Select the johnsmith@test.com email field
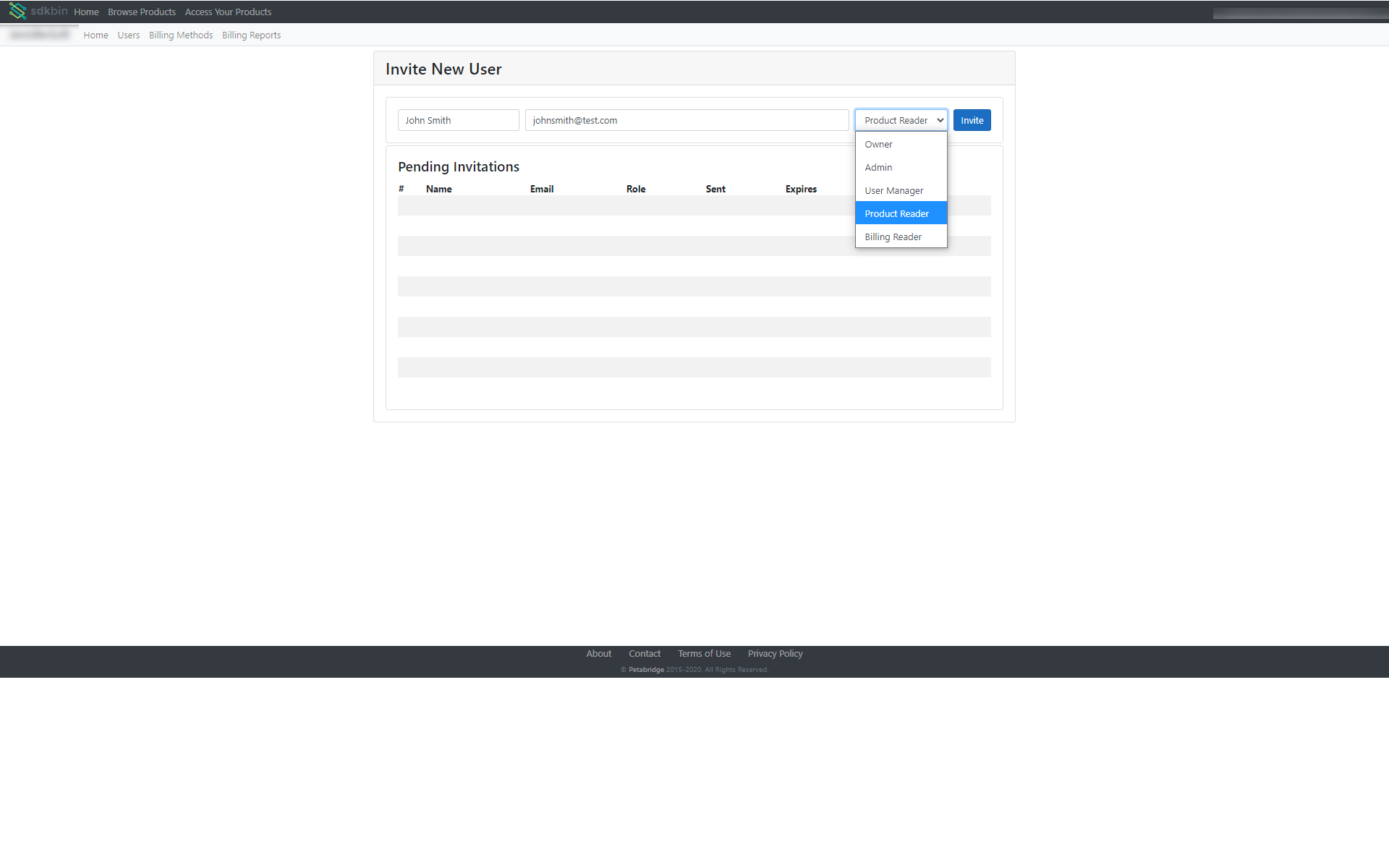This screenshot has height=868, width=1389. (x=686, y=120)
